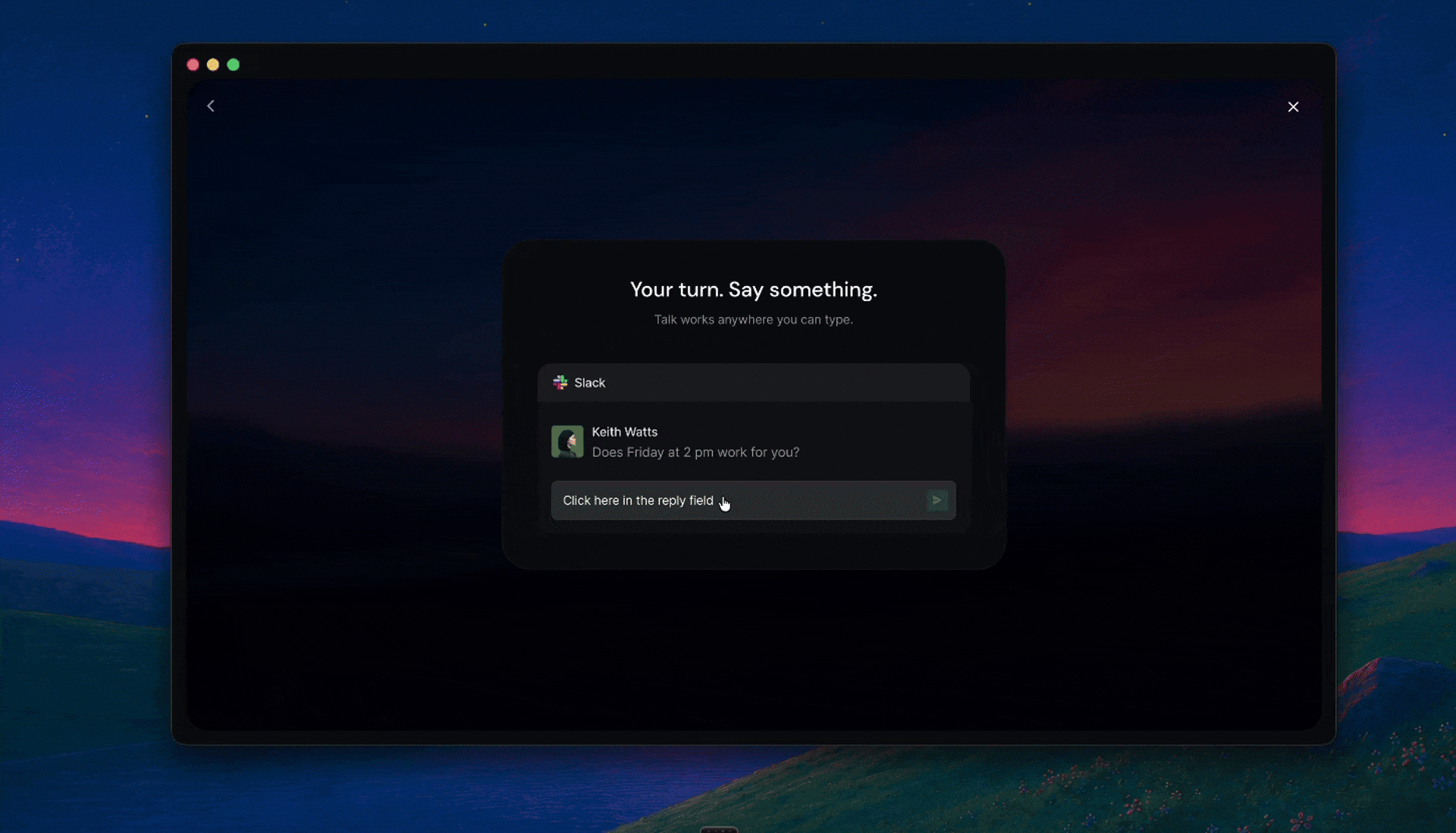Click the Slack logo icon
1456x833 pixels.
pos(560,382)
